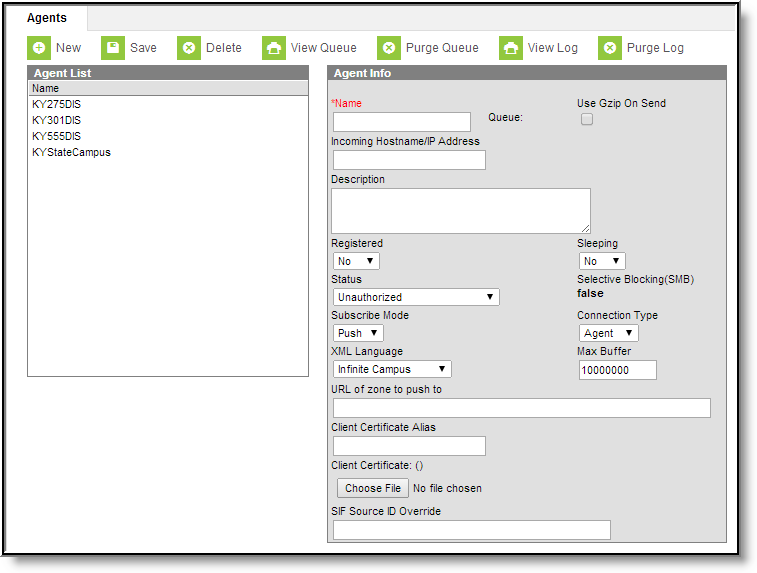Click the View Log label
Viewport: 757px width, 573px height.
click(x=553, y=48)
